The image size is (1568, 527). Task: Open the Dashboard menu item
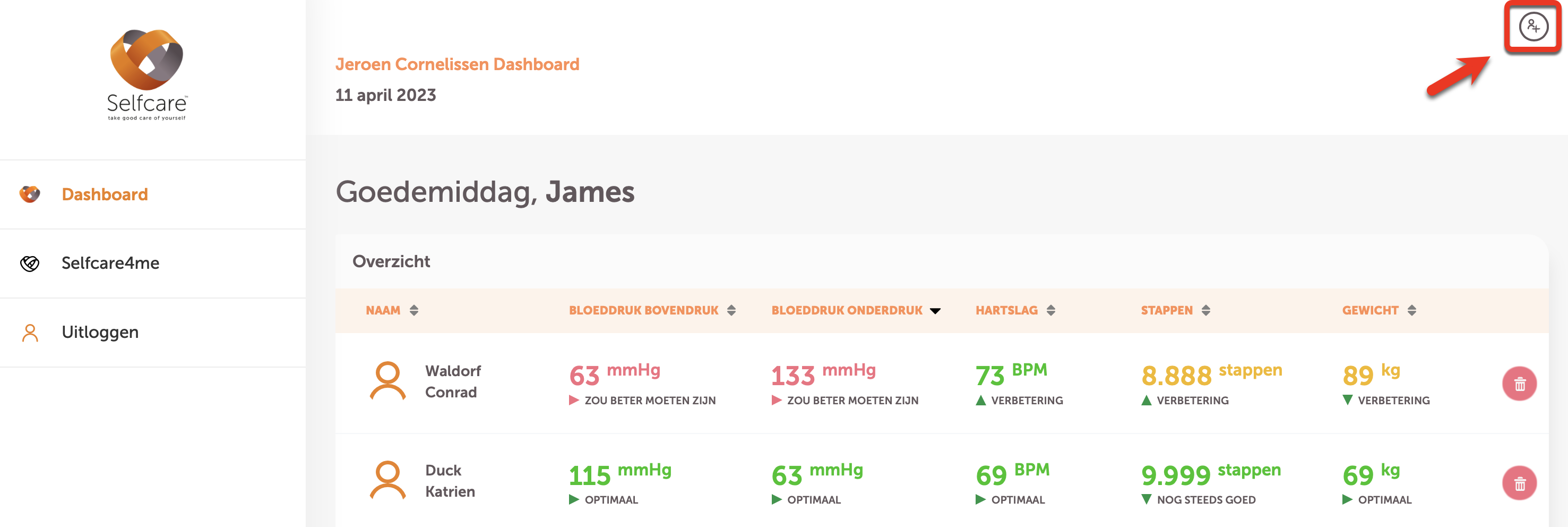105,194
